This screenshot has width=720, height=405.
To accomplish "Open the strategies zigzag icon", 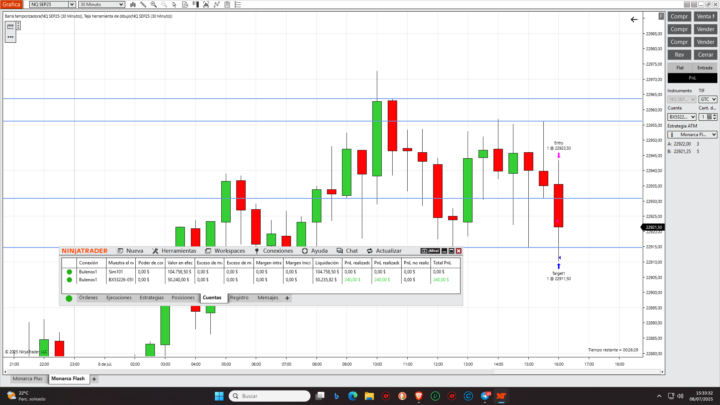I will pyautogui.click(x=217, y=5).
